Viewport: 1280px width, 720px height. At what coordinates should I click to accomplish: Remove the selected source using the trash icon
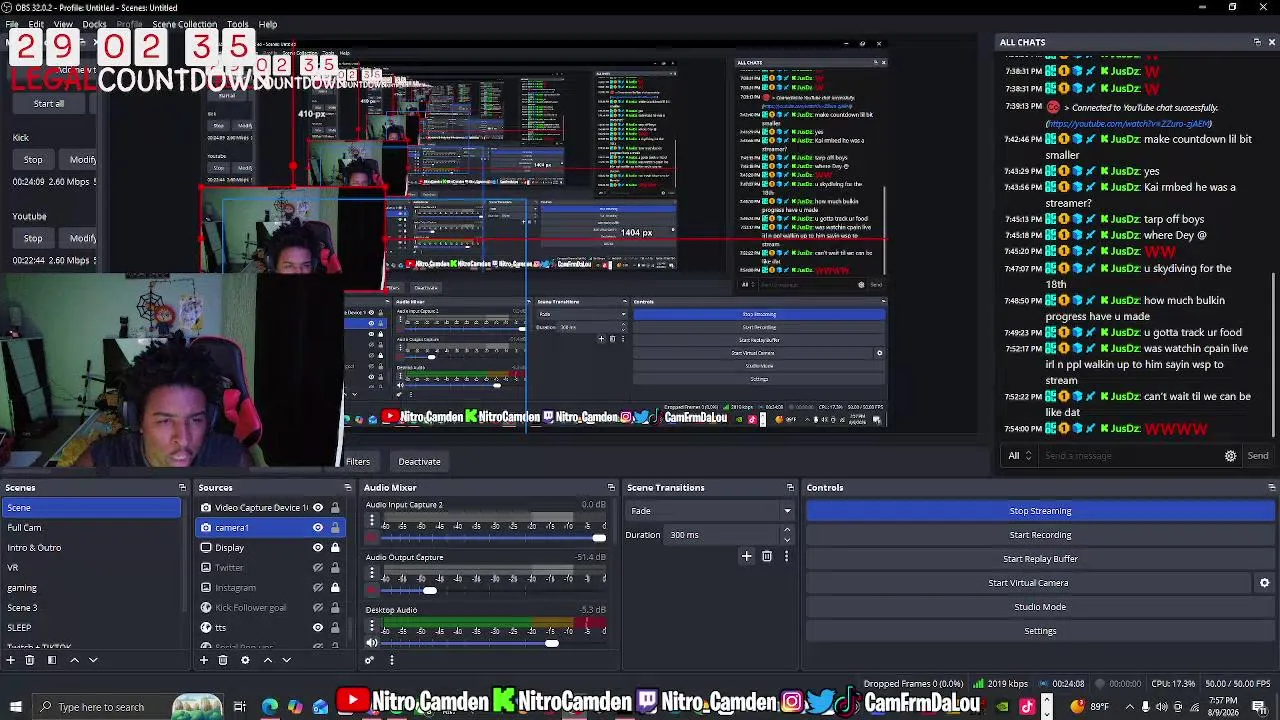223,660
